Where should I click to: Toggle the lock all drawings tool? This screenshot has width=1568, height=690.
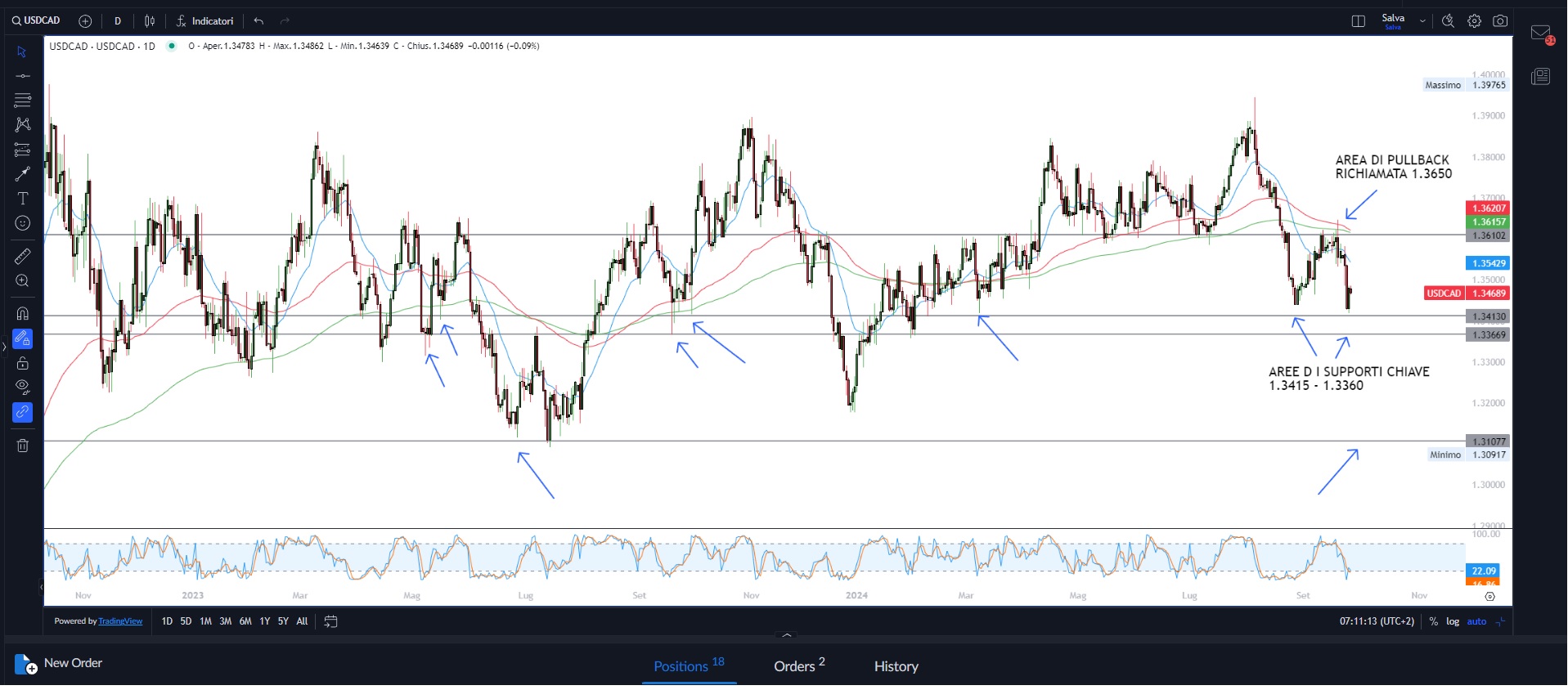coord(23,363)
